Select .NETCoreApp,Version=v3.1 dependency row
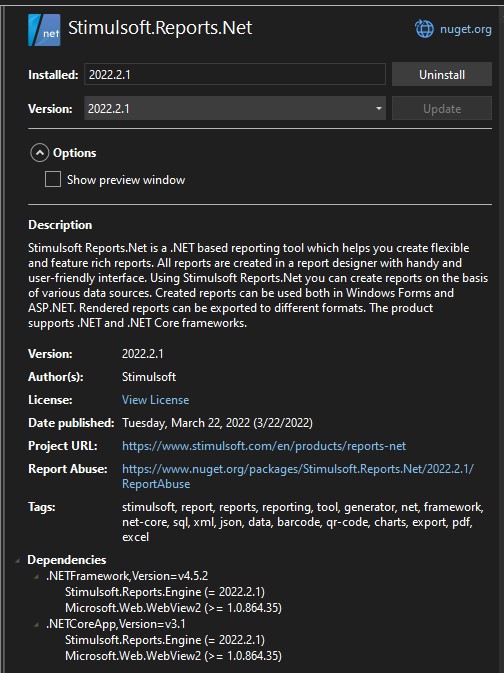 (x=116, y=624)
